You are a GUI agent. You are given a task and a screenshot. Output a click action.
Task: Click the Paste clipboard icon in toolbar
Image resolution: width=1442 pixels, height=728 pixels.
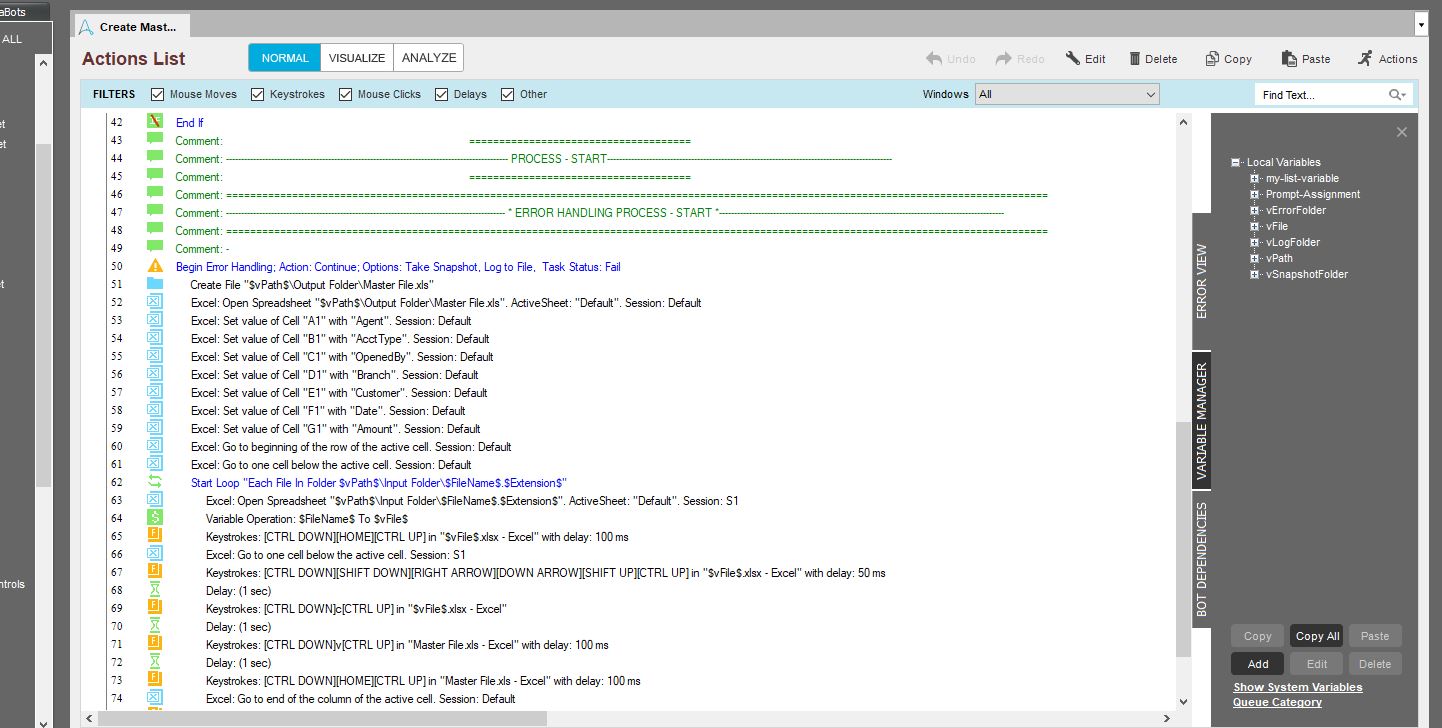pos(1289,59)
